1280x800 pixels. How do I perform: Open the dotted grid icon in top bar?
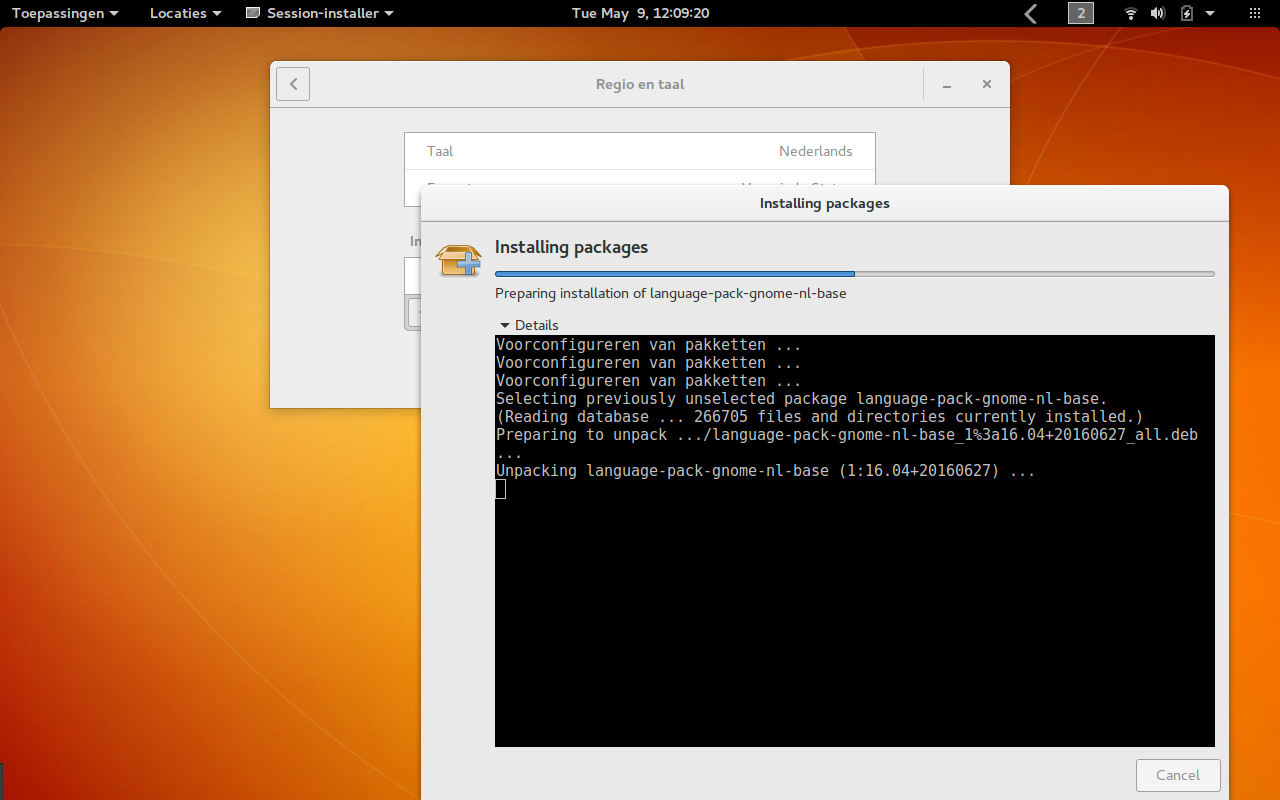click(1255, 13)
